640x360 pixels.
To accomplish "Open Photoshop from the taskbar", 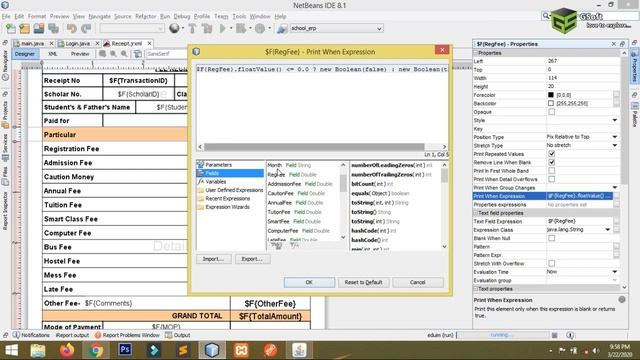I will 125,350.
